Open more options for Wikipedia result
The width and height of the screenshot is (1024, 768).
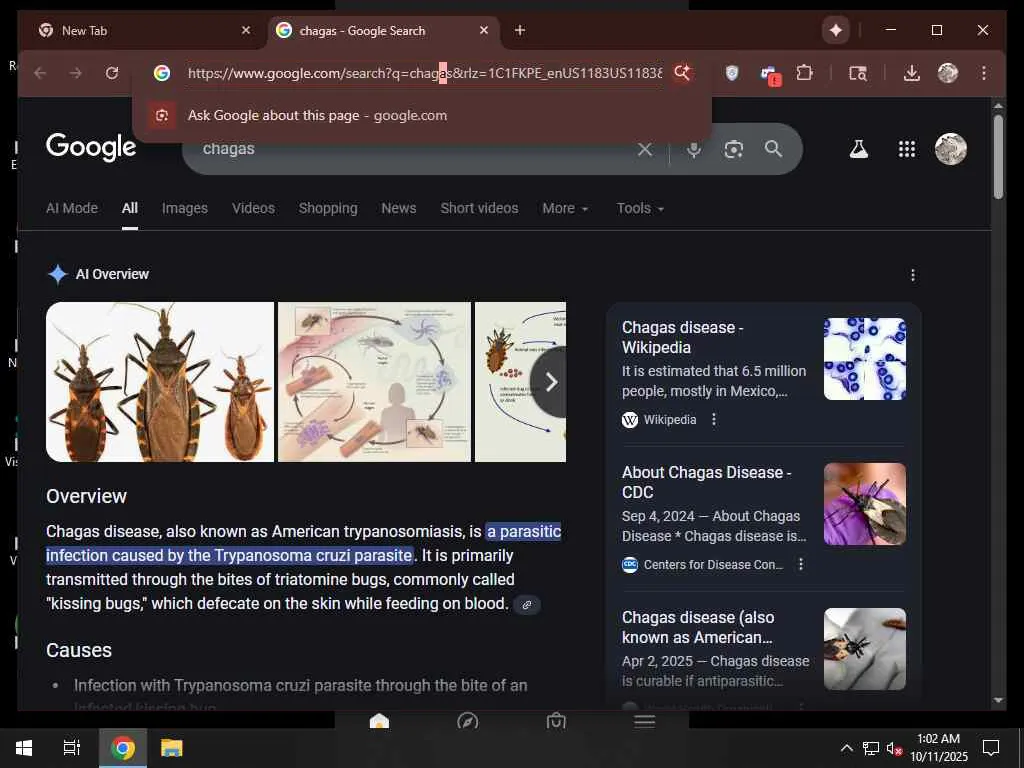tap(714, 419)
